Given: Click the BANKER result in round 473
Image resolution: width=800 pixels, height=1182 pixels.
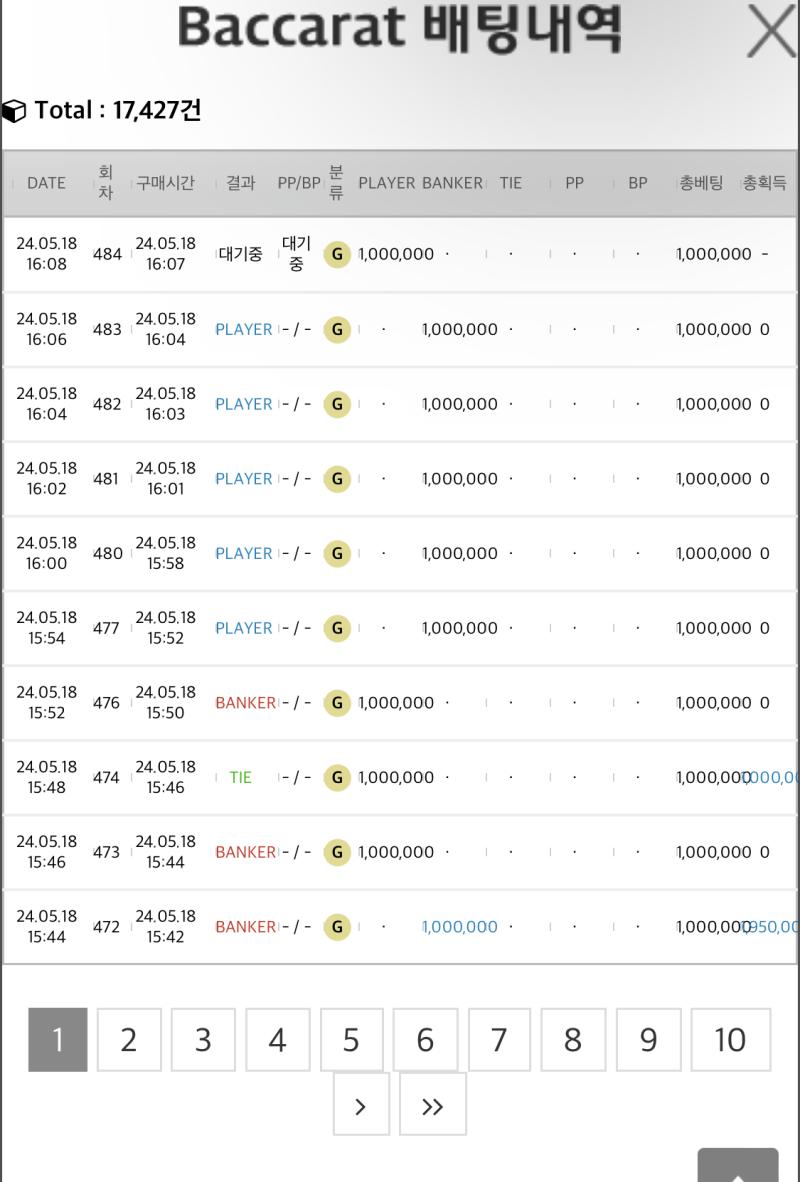Looking at the screenshot, I should (246, 852).
